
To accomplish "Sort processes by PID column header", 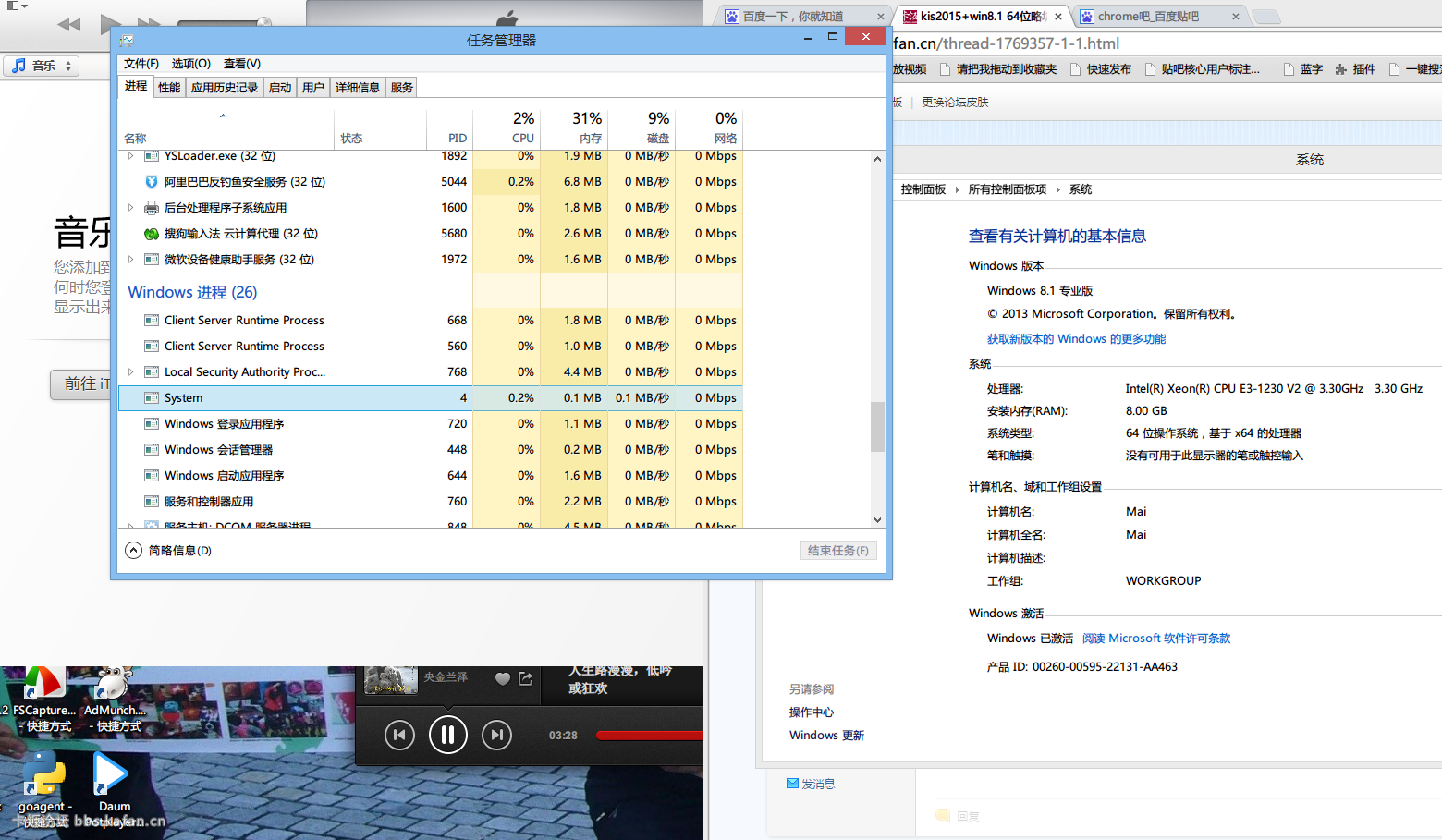I will pos(449,128).
